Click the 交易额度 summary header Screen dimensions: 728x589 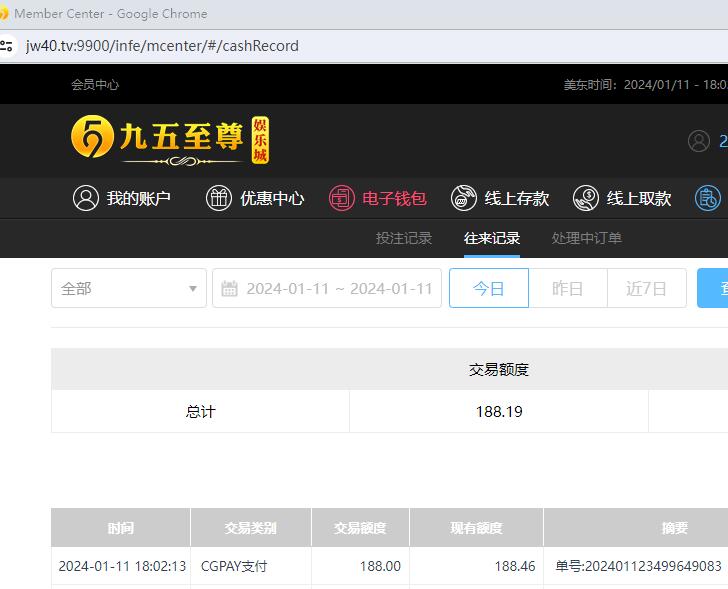[x=499, y=369]
